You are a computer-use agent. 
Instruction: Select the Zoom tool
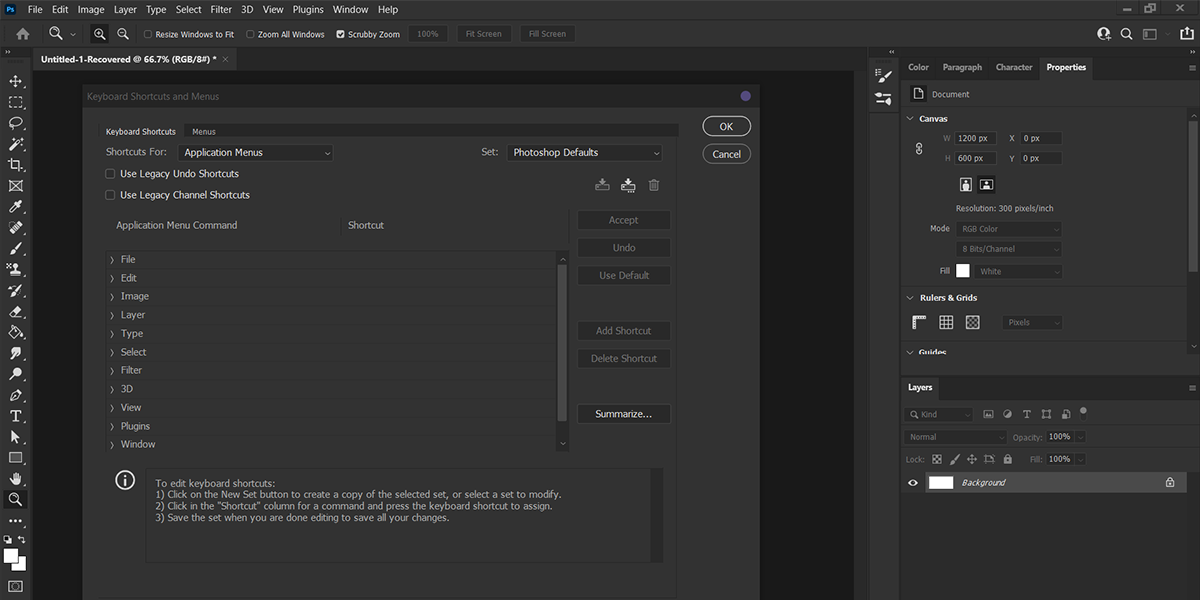[x=15, y=499]
